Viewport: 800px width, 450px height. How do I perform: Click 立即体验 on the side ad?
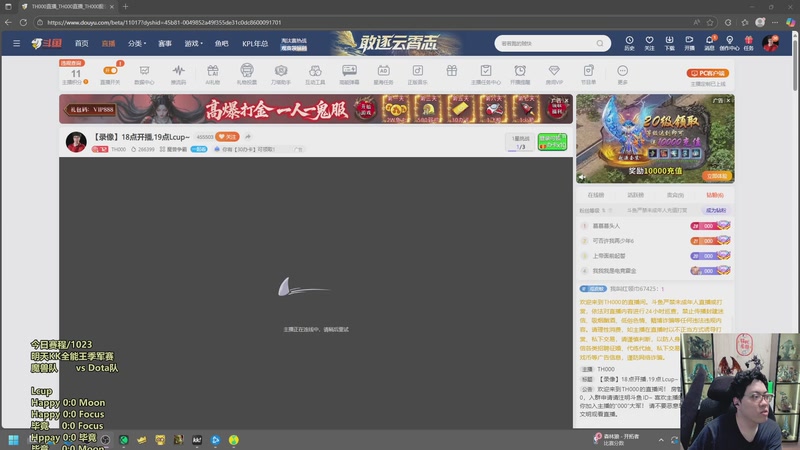(x=717, y=176)
